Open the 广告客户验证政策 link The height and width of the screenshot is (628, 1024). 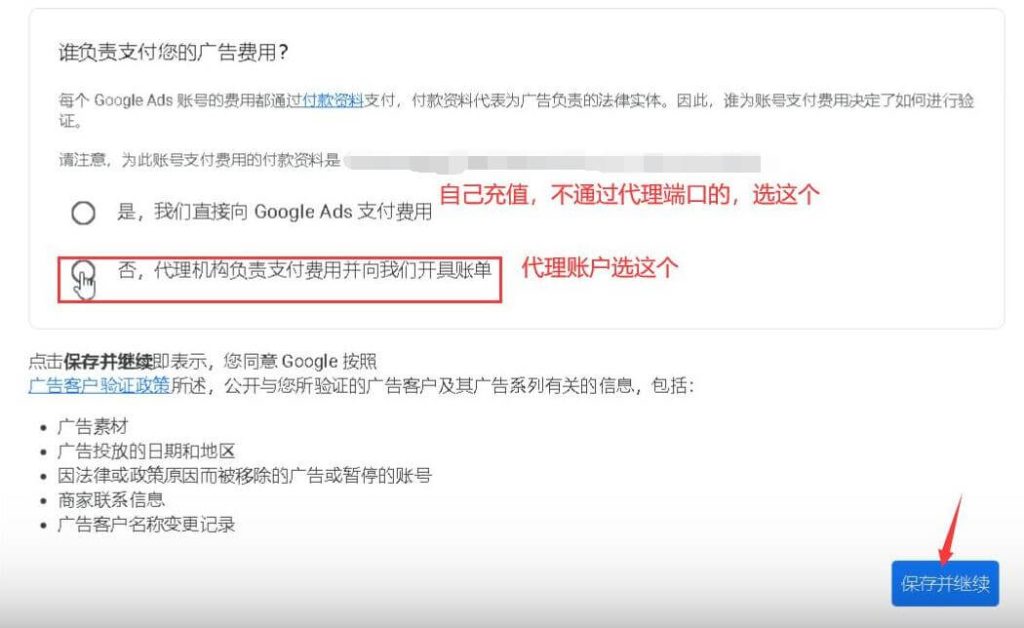click(99, 386)
